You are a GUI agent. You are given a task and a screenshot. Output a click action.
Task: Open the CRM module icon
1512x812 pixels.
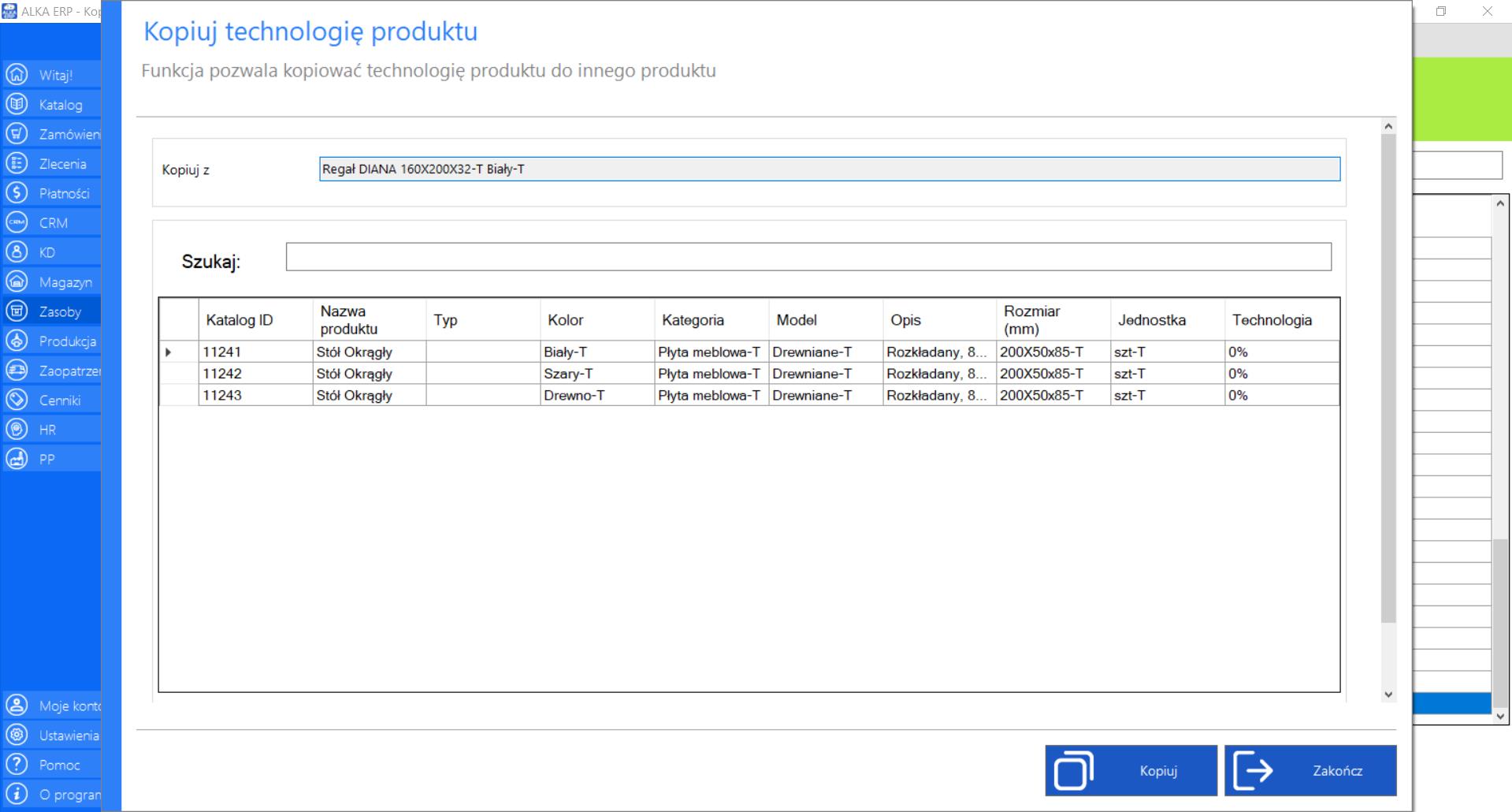17,222
